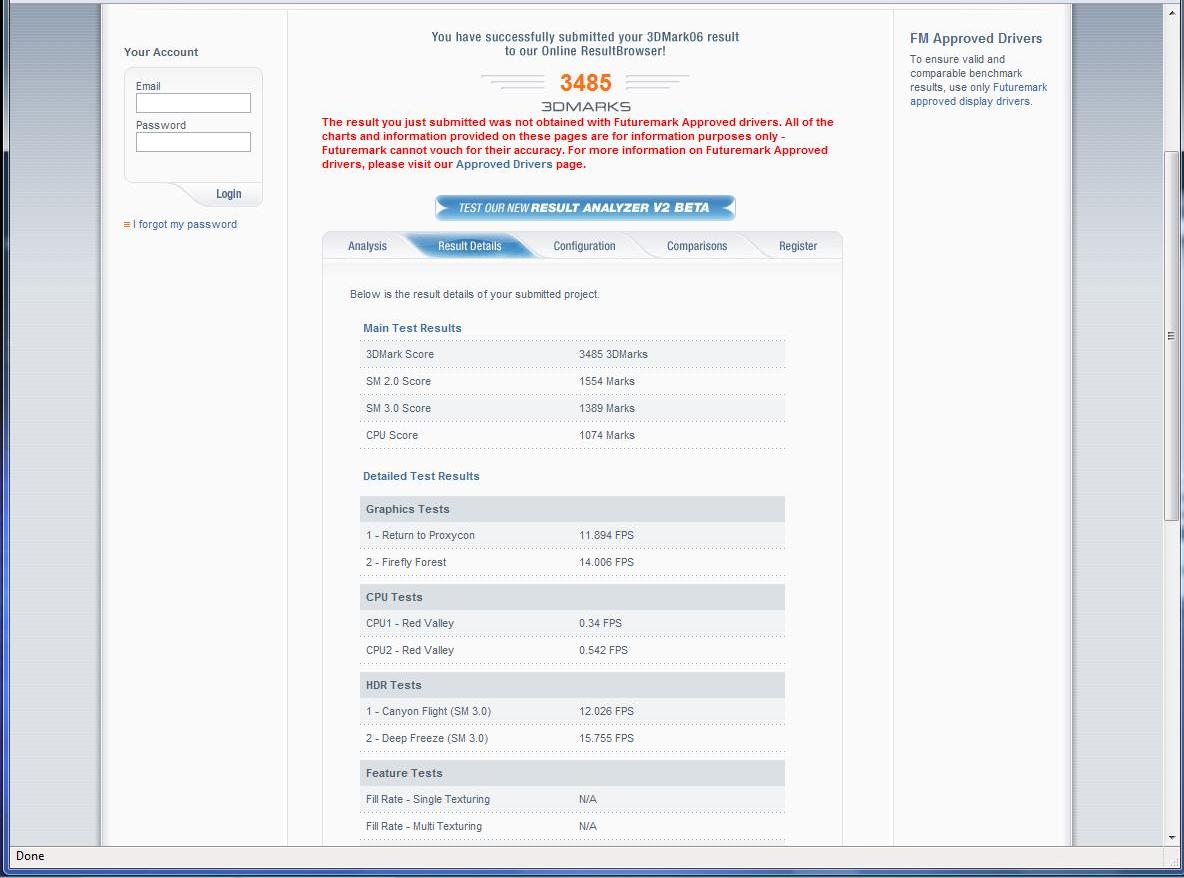This screenshot has height=878, width=1184.
Task: Click 'CPU2 - Red Valley' row label
Action: pyautogui.click(x=409, y=651)
